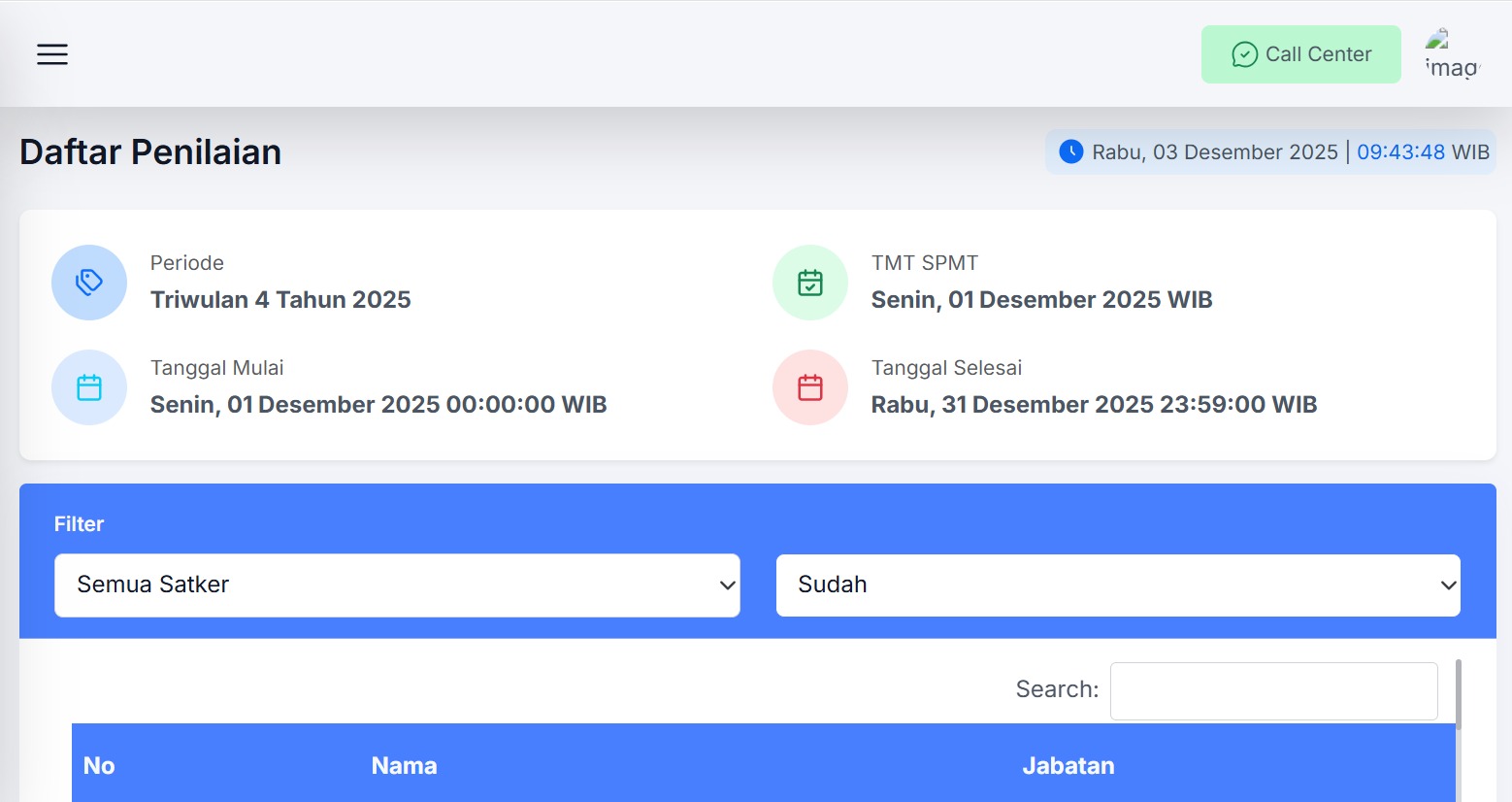1512x802 pixels.
Task: Click the Triwulan 4 Tahun 2025 text
Action: 280,300
